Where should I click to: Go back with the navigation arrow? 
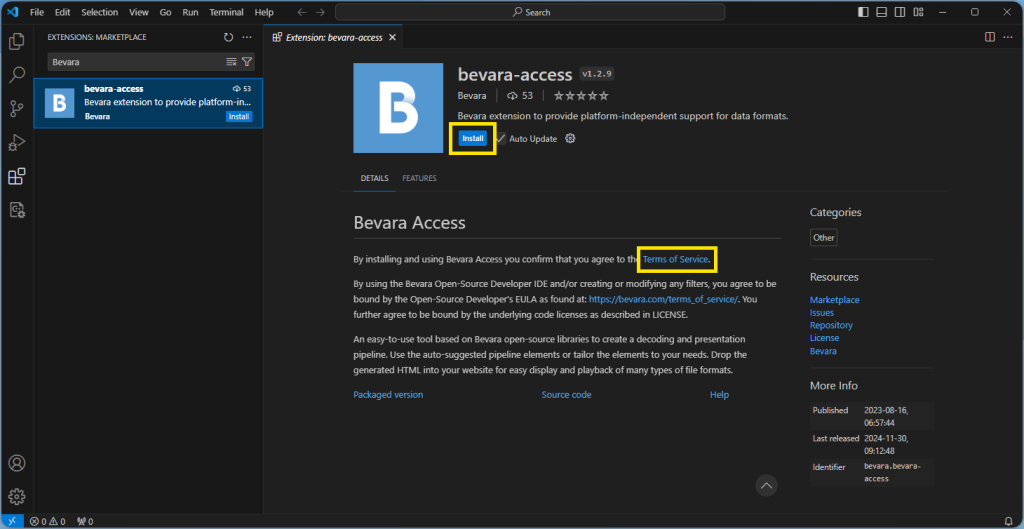point(302,12)
